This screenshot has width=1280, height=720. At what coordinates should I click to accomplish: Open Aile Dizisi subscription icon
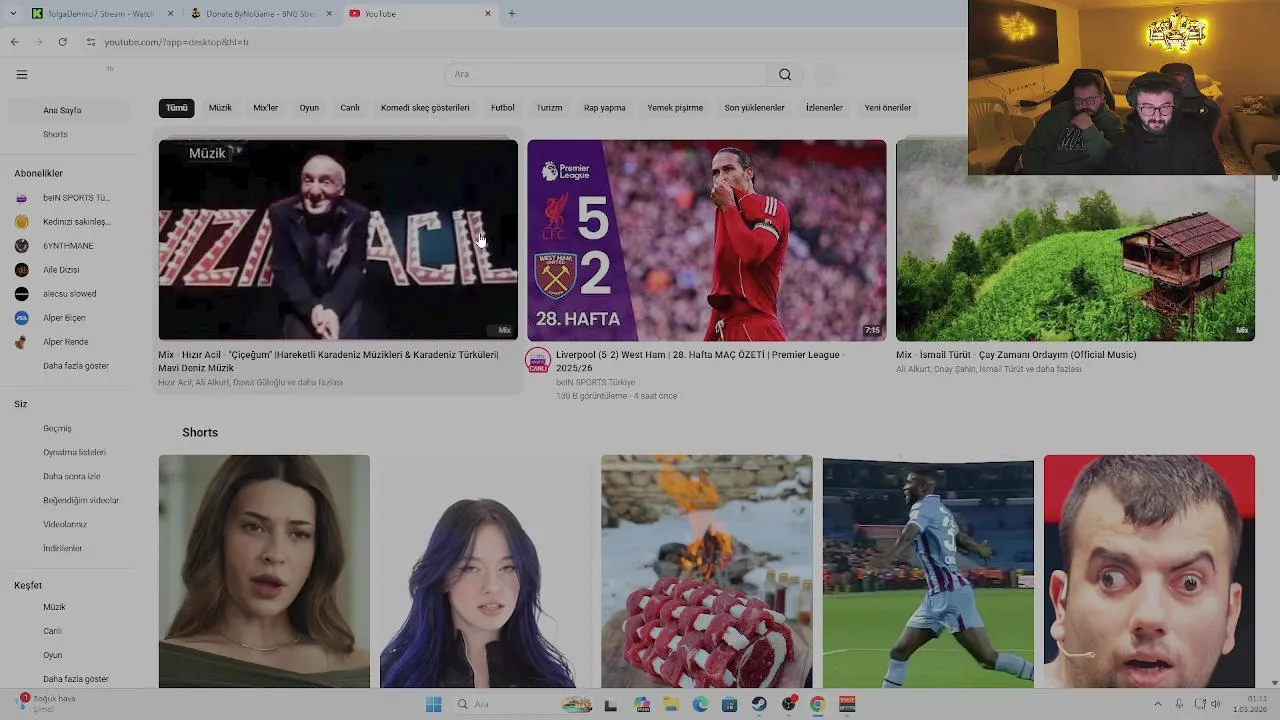(x=21, y=270)
